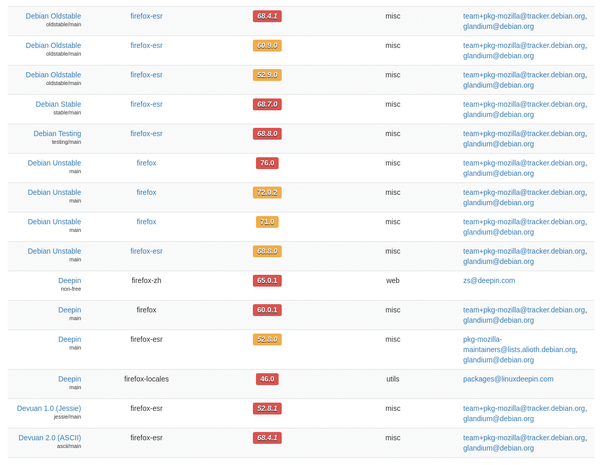Open team+pkg-mozilla tracker link in Devuan 2.0 row
Image resolution: width=600 pixels, height=465 pixels.
point(525,437)
